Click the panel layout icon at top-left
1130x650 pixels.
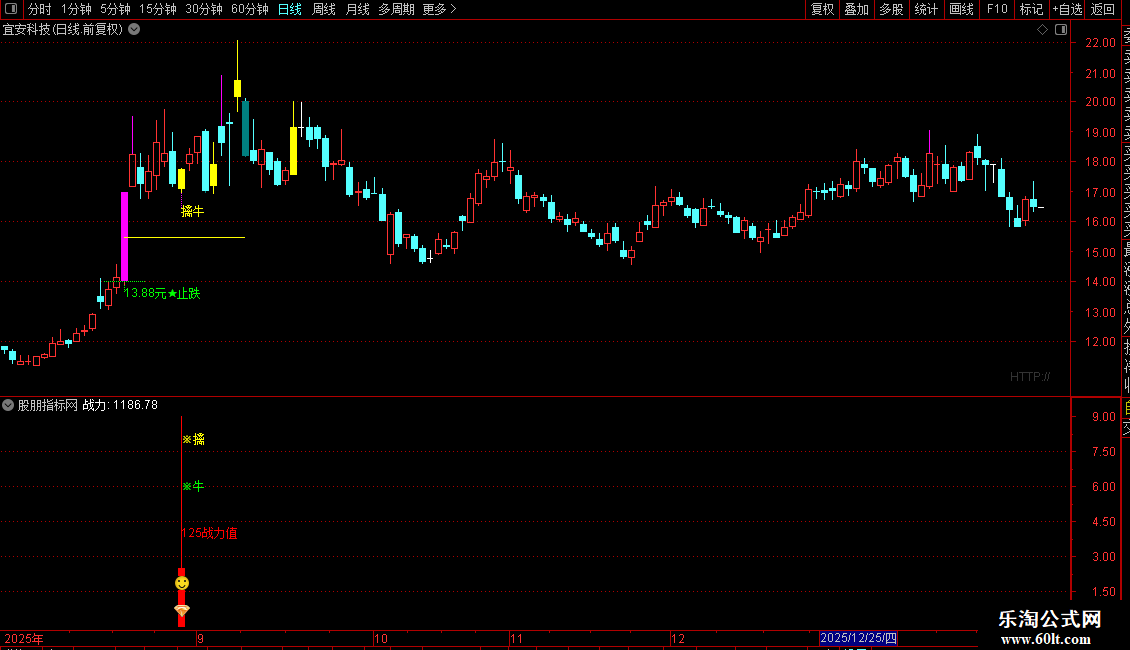click(x=11, y=9)
